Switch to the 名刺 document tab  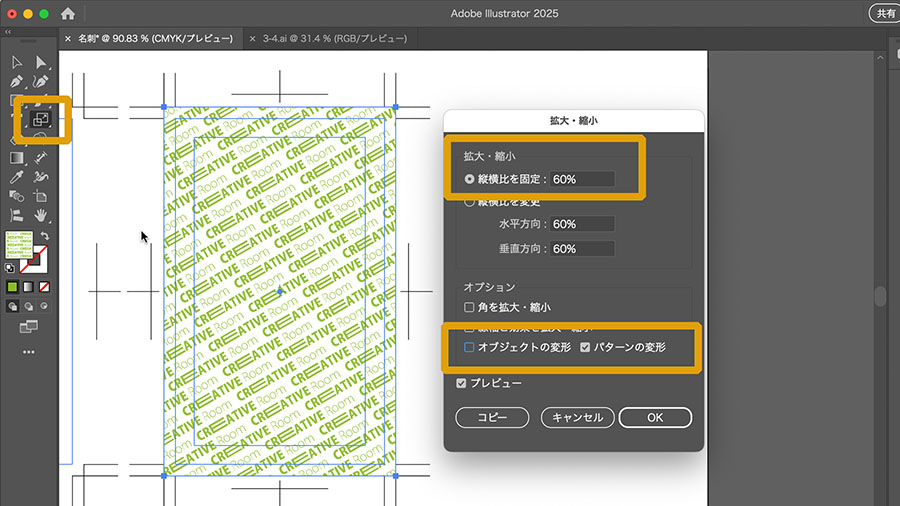coord(155,38)
